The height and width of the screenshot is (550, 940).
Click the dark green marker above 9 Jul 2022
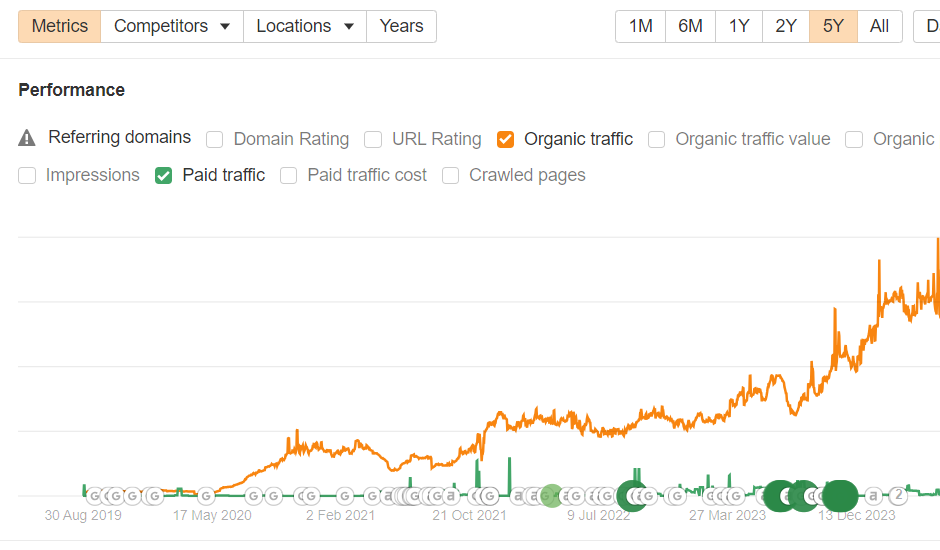631,495
